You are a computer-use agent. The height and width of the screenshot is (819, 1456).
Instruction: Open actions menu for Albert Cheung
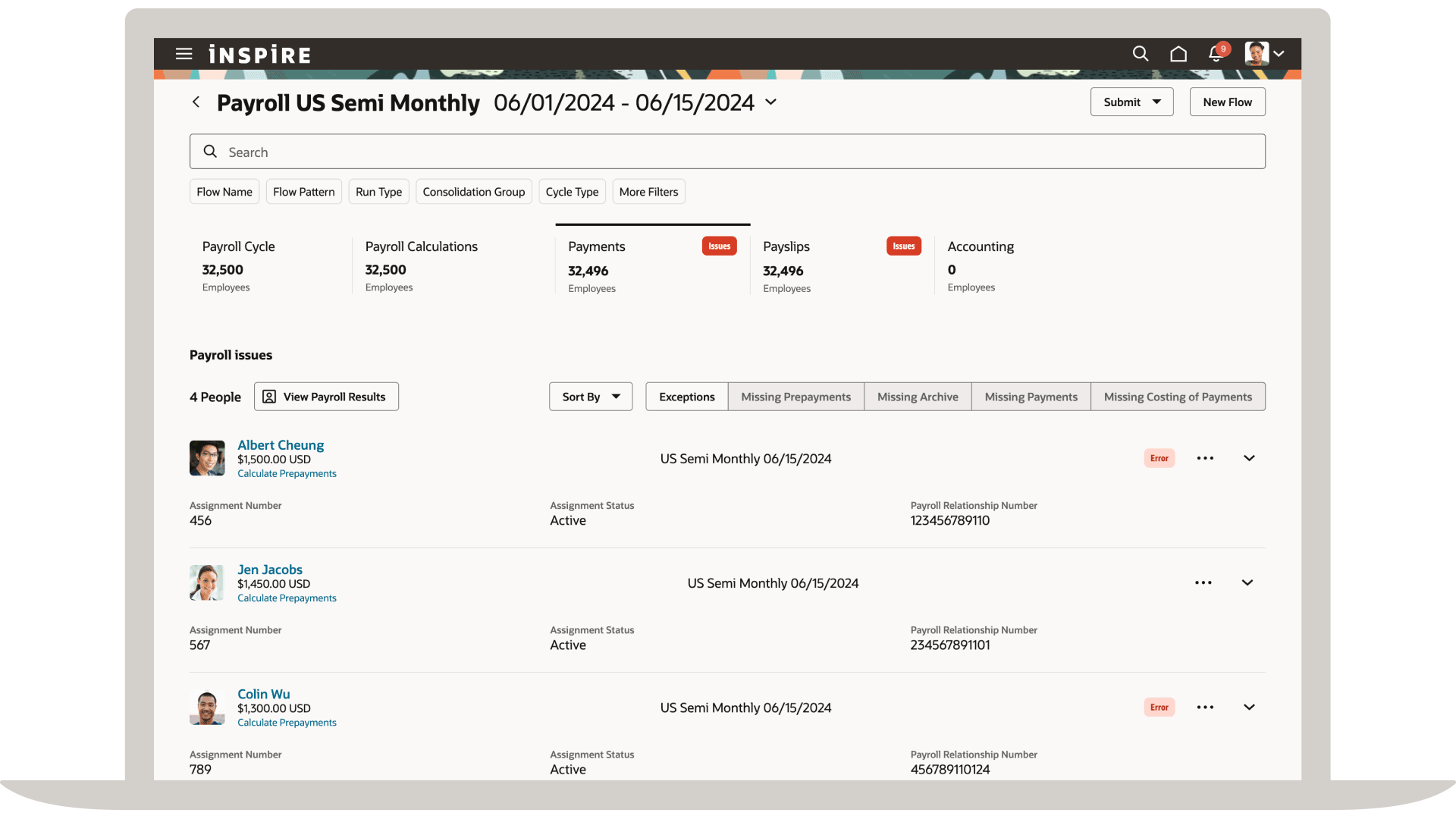point(1205,458)
